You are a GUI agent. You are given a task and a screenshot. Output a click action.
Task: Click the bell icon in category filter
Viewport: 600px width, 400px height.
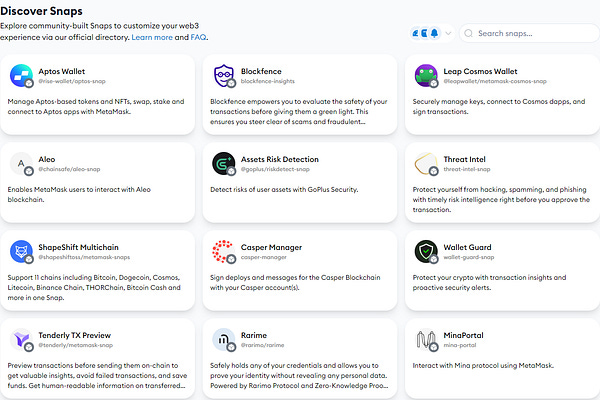click(x=434, y=33)
